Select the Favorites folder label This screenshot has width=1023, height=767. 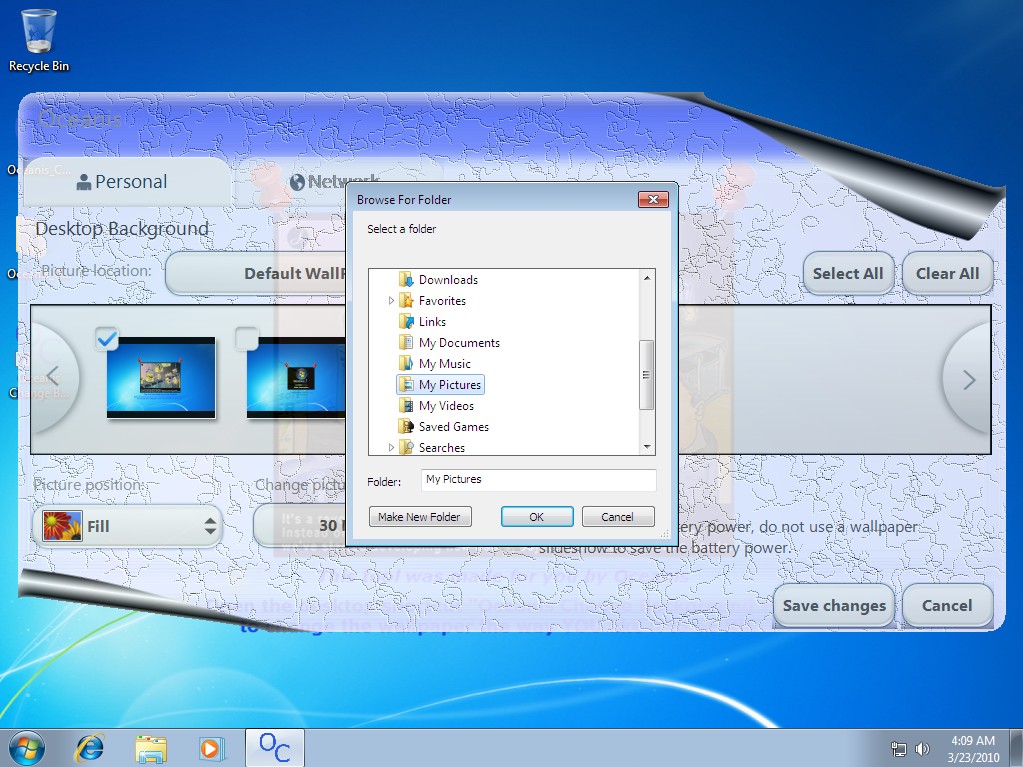point(442,301)
